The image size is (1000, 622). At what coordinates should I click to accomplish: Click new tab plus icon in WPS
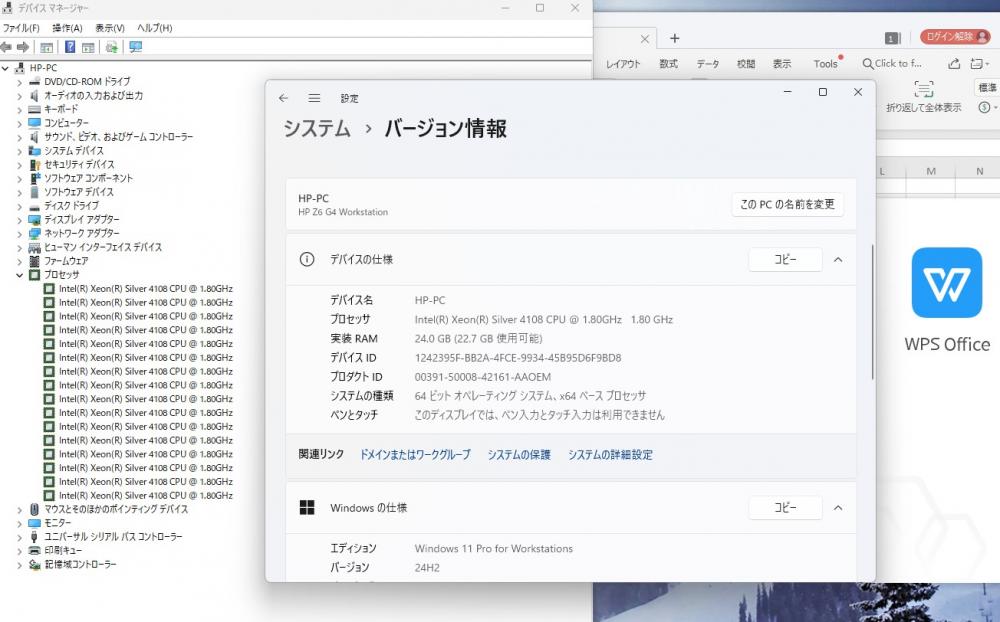point(674,38)
